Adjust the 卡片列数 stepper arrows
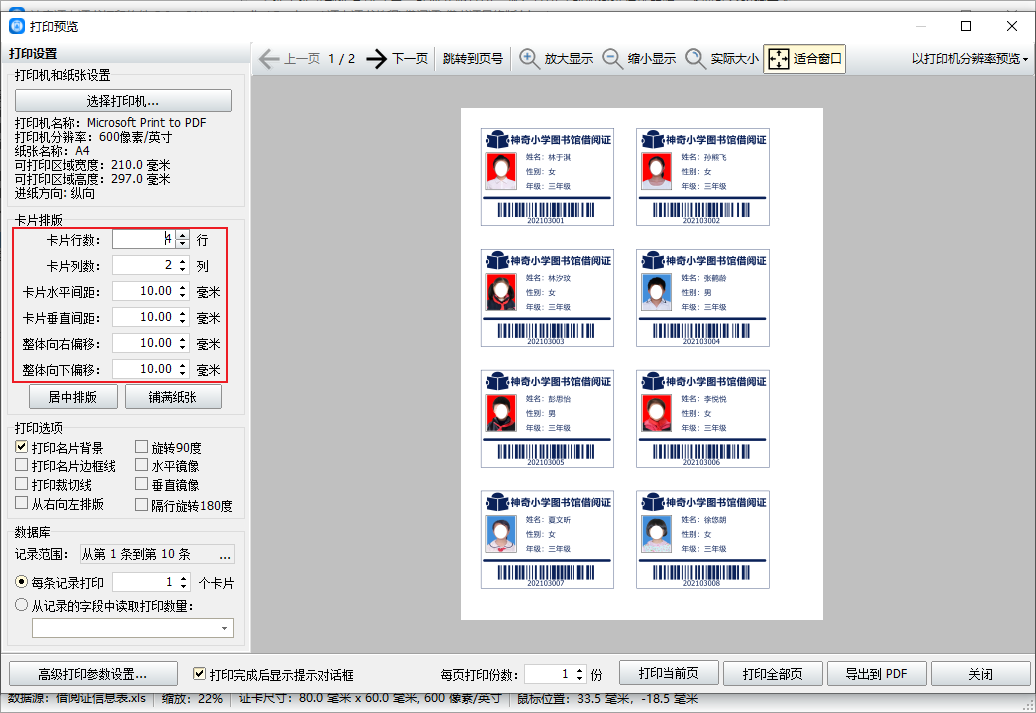 183,265
